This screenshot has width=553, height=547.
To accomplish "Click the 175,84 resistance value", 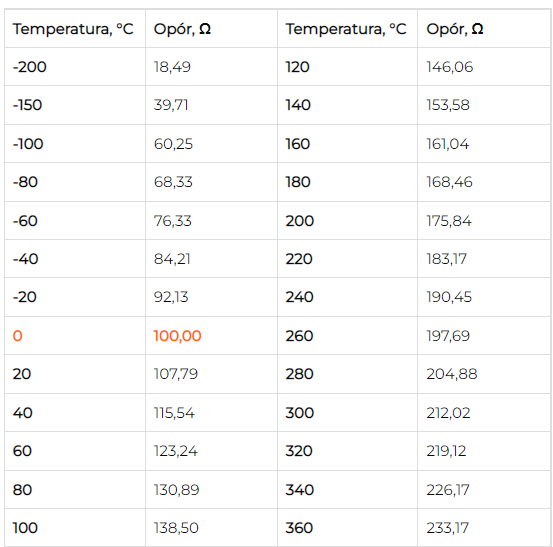I will point(449,221).
